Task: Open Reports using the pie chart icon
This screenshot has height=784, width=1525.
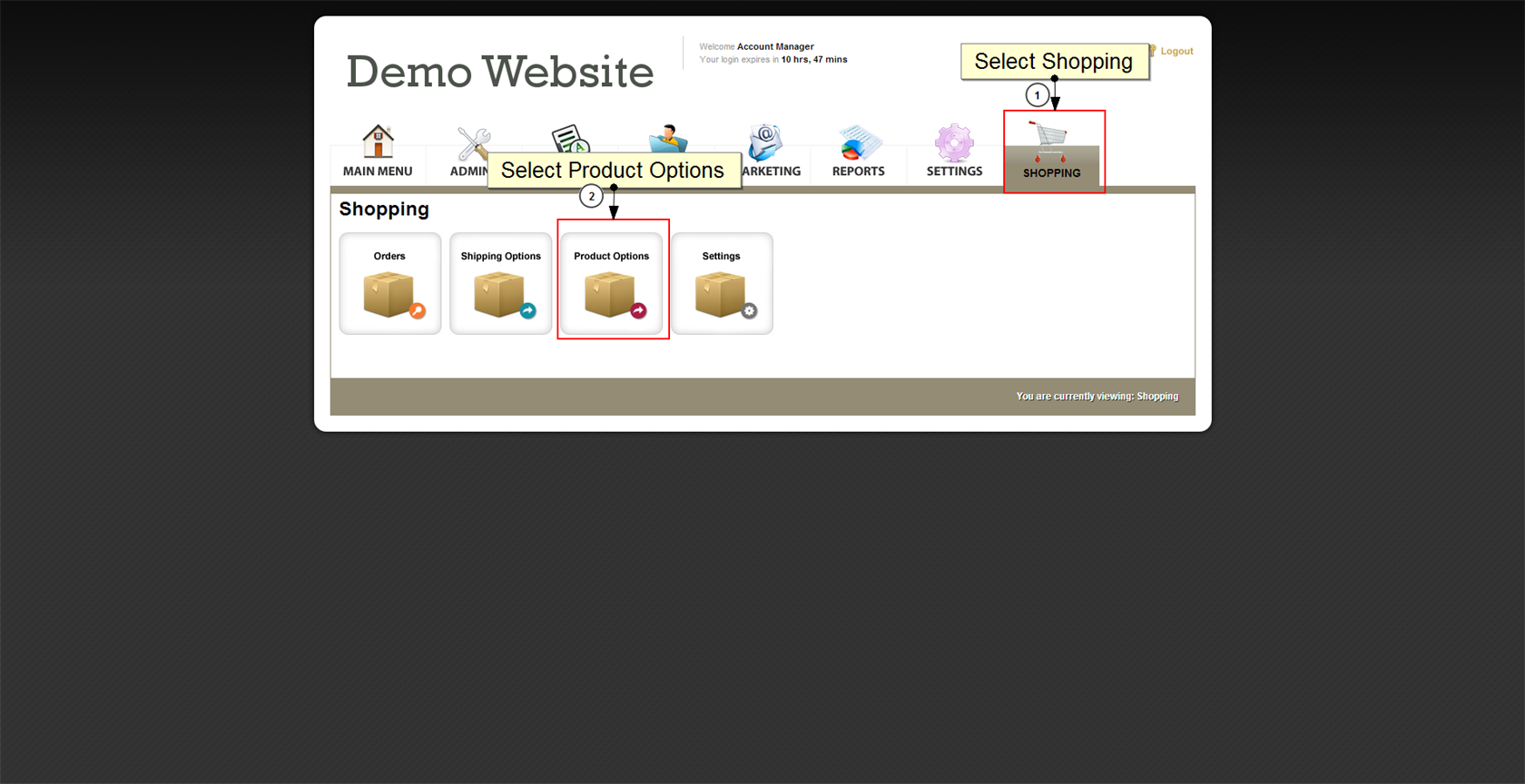Action: coord(859,142)
